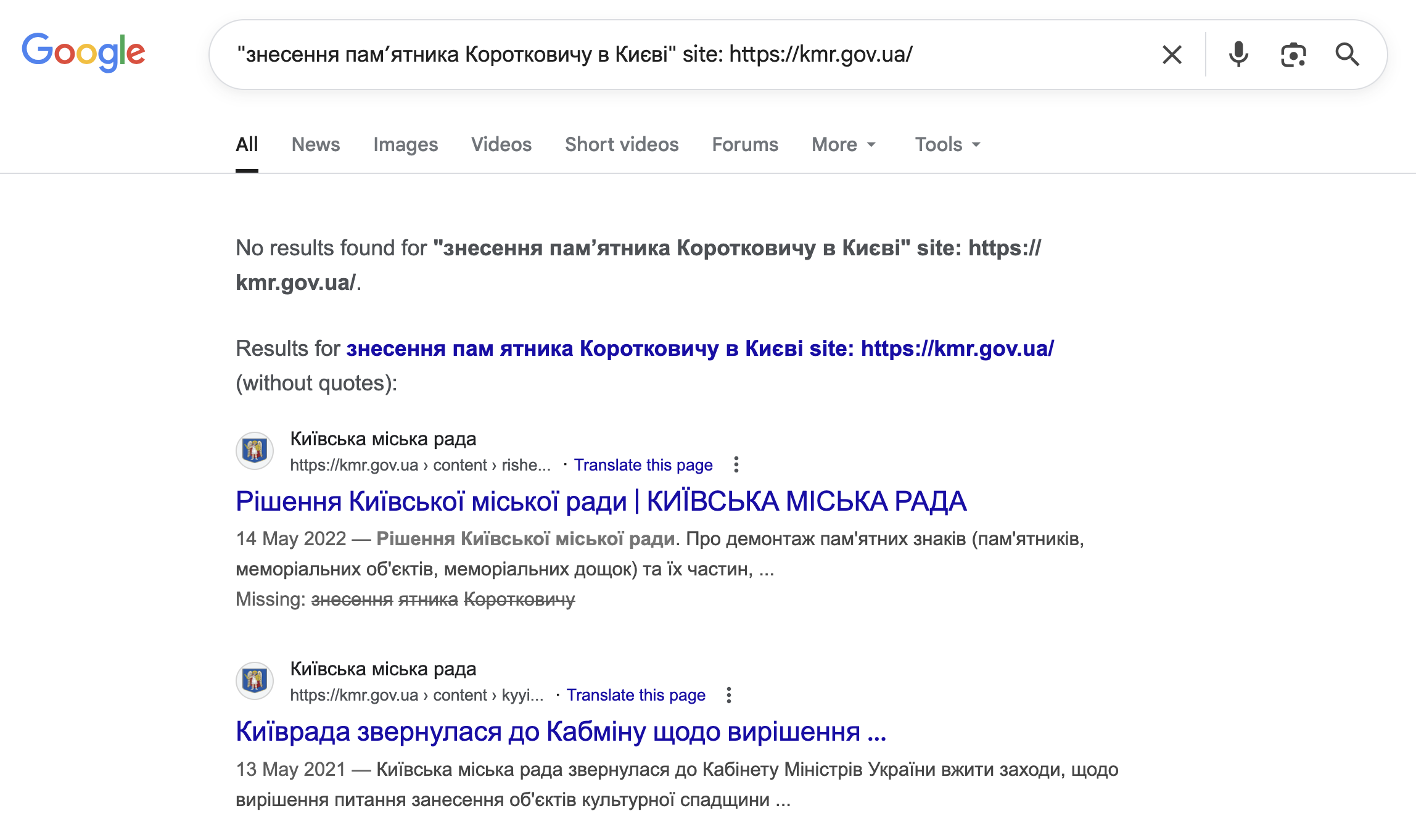Translate the first result page
Image resolution: width=1416 pixels, height=840 pixels.
643,465
